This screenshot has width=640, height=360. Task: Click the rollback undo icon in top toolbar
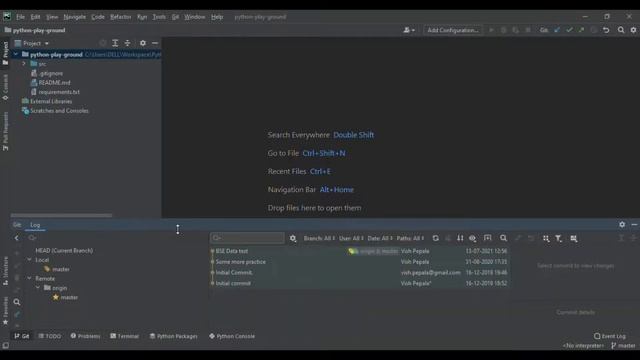pos(606,30)
